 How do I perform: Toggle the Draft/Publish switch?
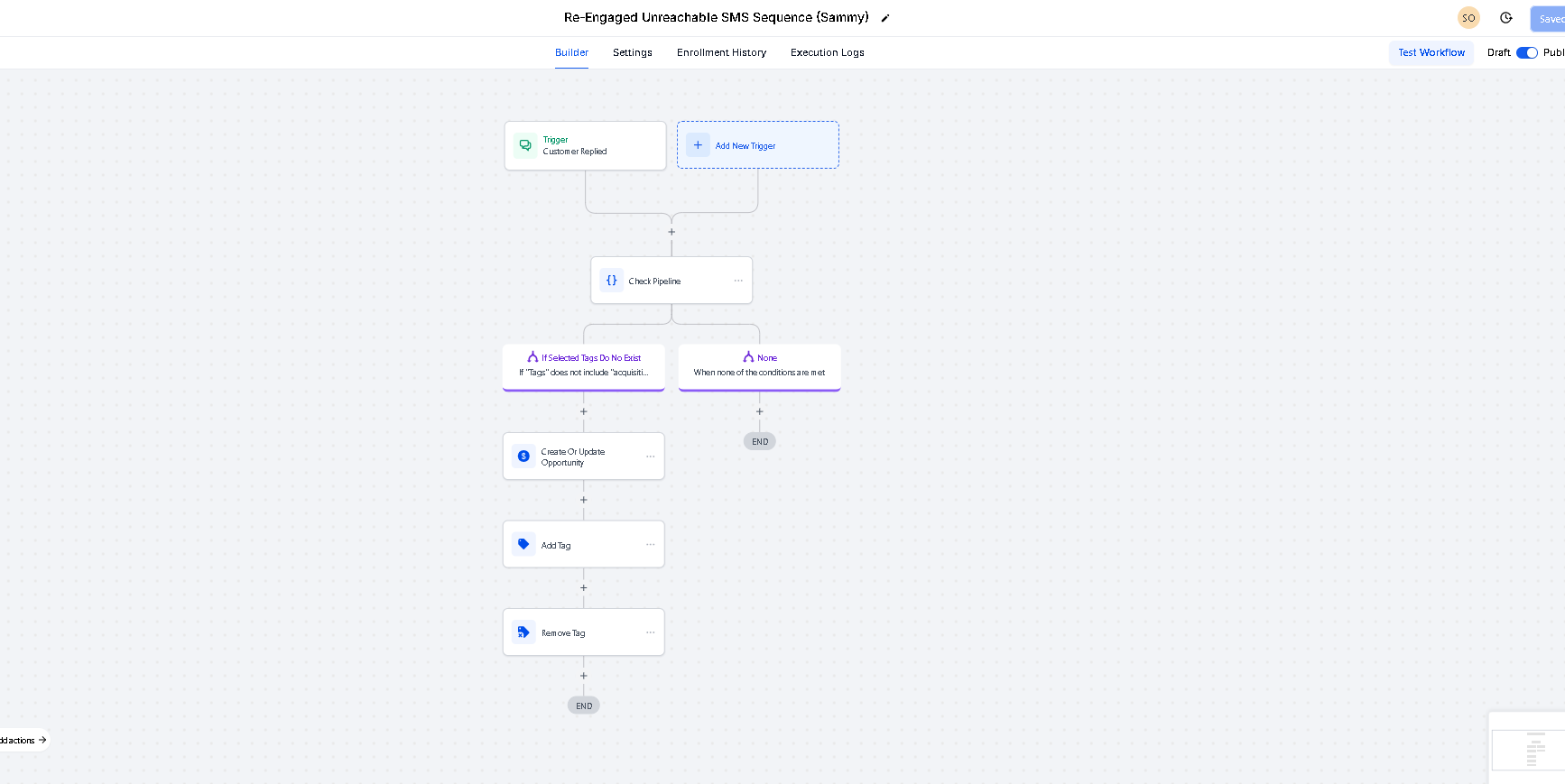[x=1526, y=52]
